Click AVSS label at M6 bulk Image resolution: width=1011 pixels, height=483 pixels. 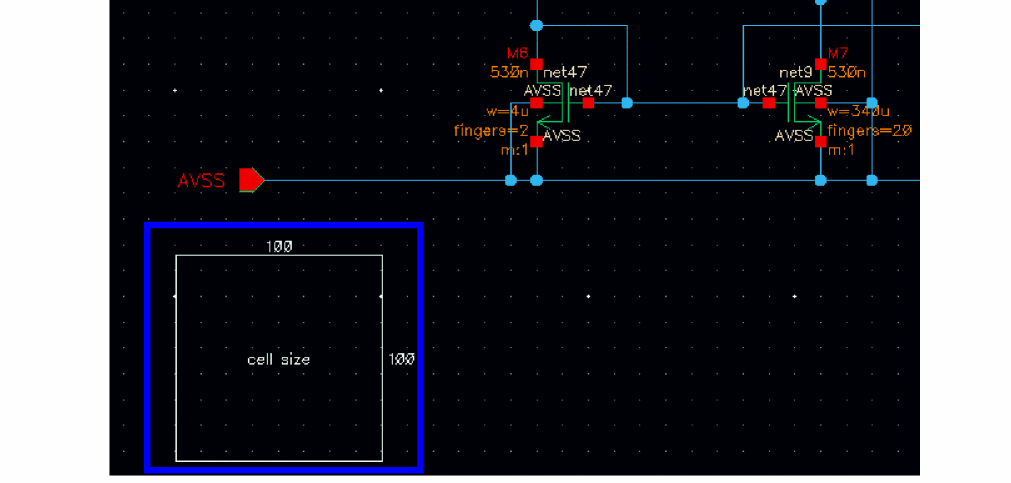(543, 91)
